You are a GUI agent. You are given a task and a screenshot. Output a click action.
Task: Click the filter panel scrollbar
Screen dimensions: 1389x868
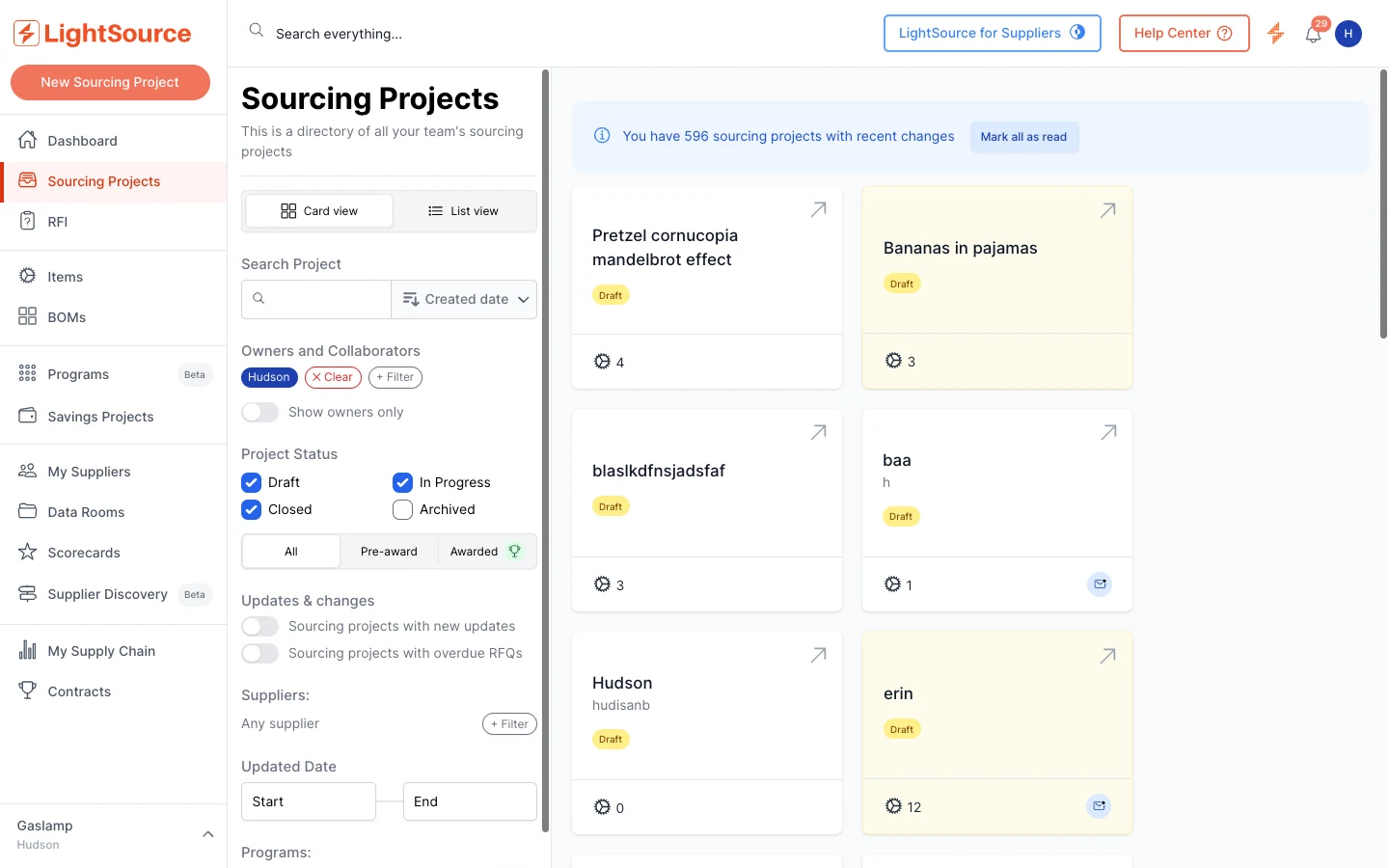[x=545, y=450]
